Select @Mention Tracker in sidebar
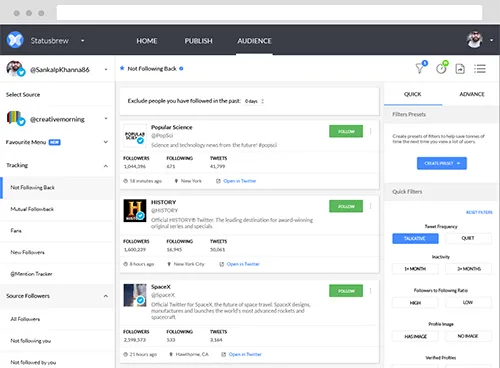Image resolution: width=500 pixels, height=368 pixels. [57, 274]
